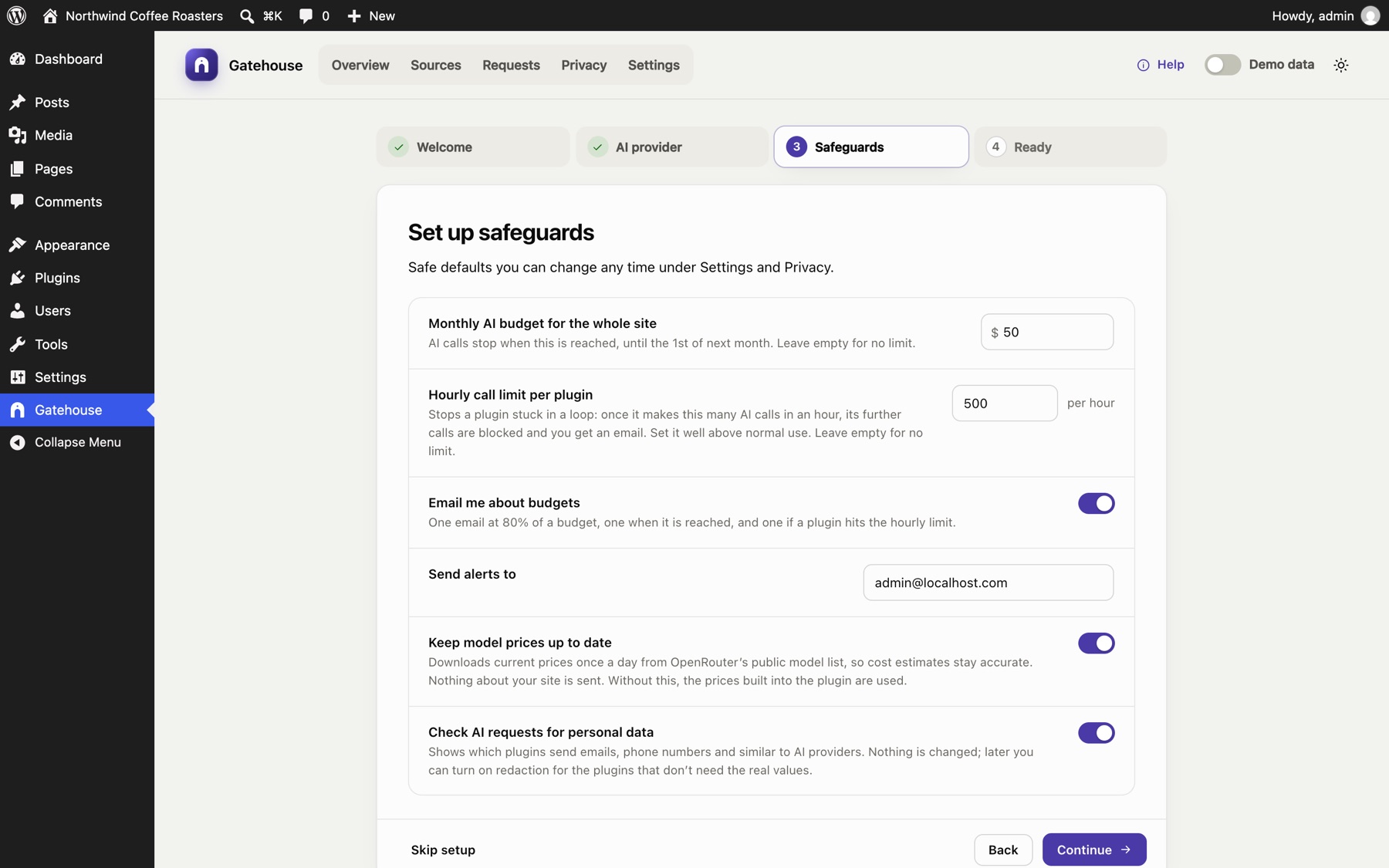Image resolution: width=1389 pixels, height=868 pixels.
Task: Select the Privacy tab
Action: (x=584, y=65)
